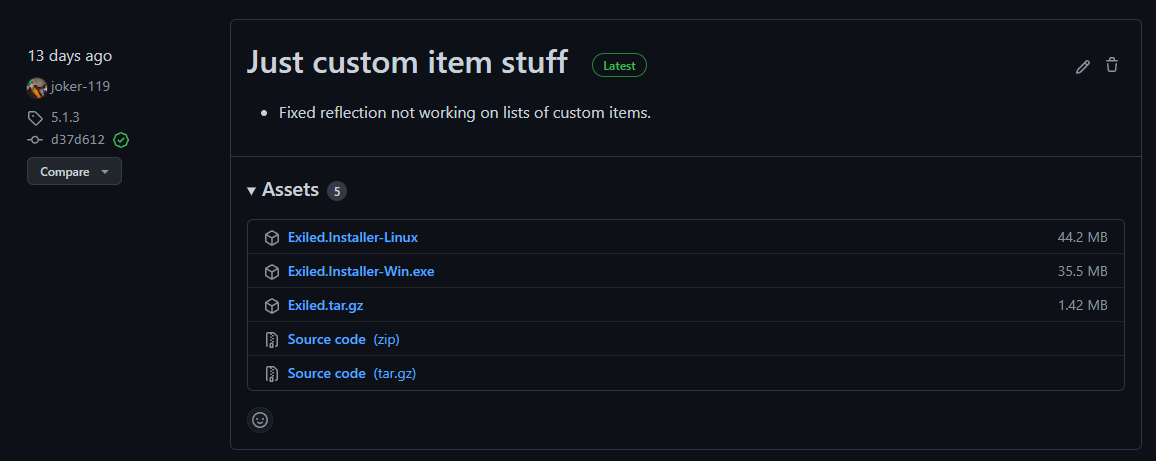This screenshot has width=1156, height=461.
Task: Download Exiled.Installer-Win.exe
Action: 360,272
